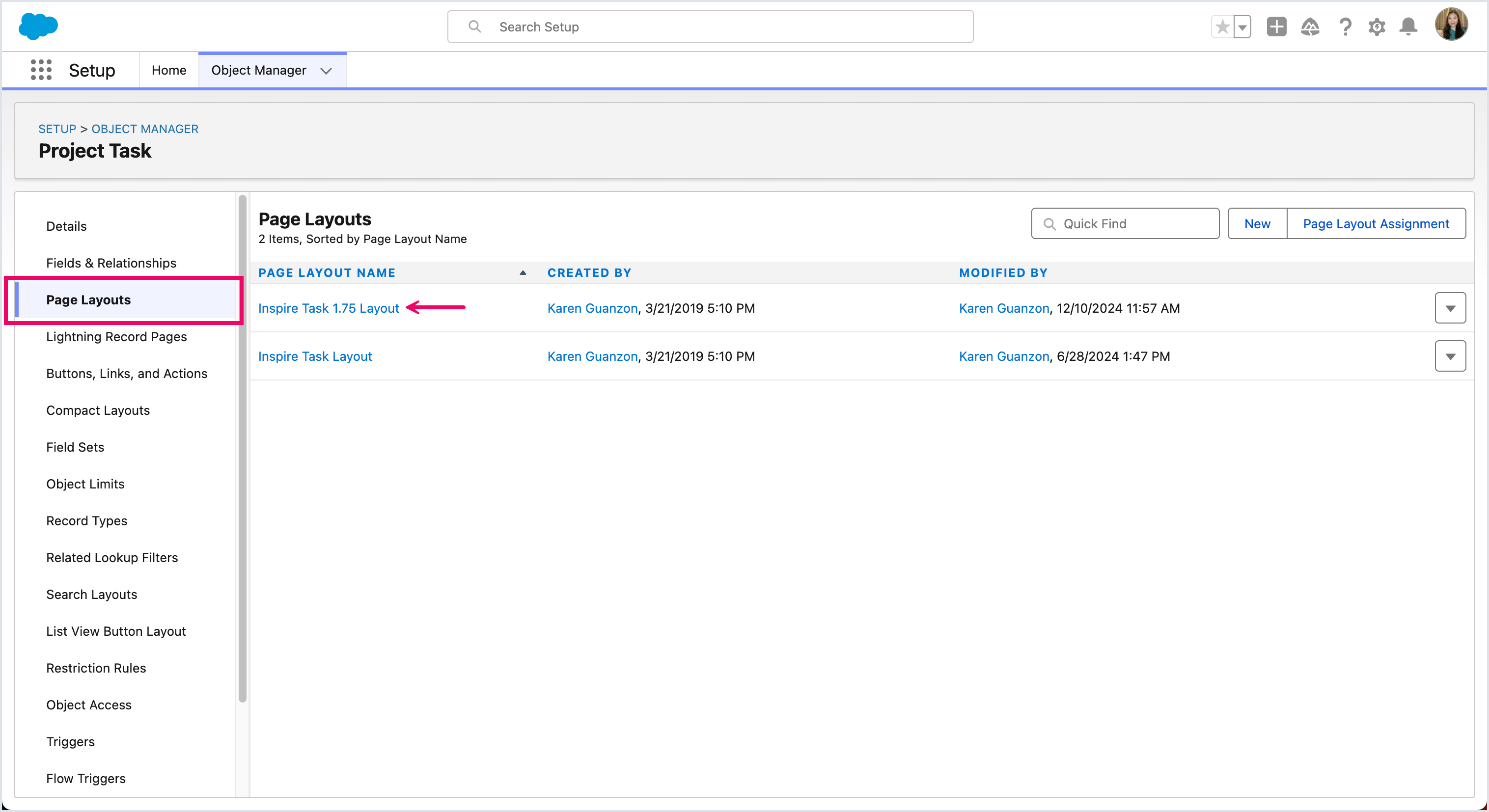
Task: Click the Quick Find magnifier icon
Action: [1049, 224]
